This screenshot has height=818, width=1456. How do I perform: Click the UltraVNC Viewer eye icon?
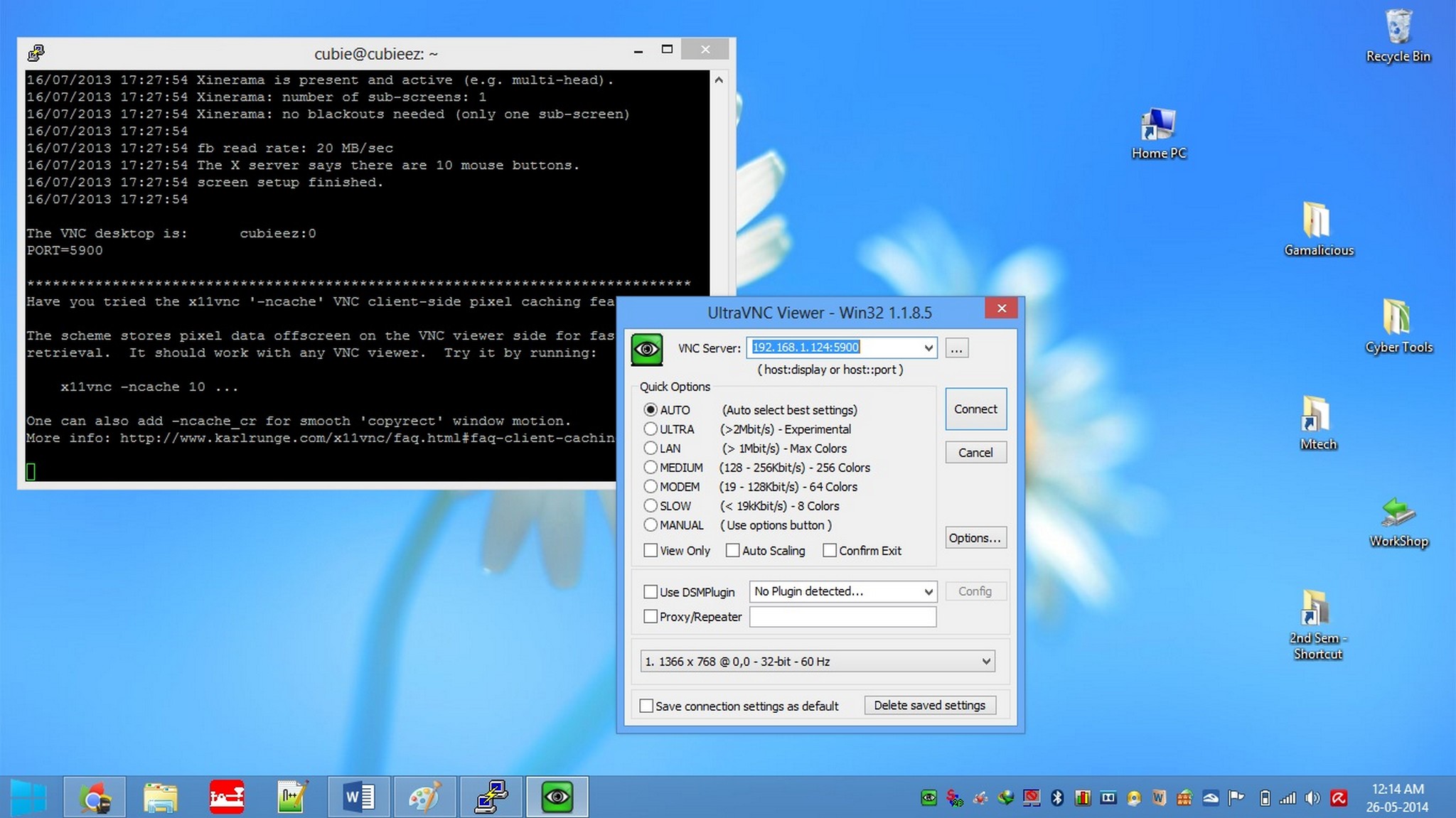coord(648,348)
